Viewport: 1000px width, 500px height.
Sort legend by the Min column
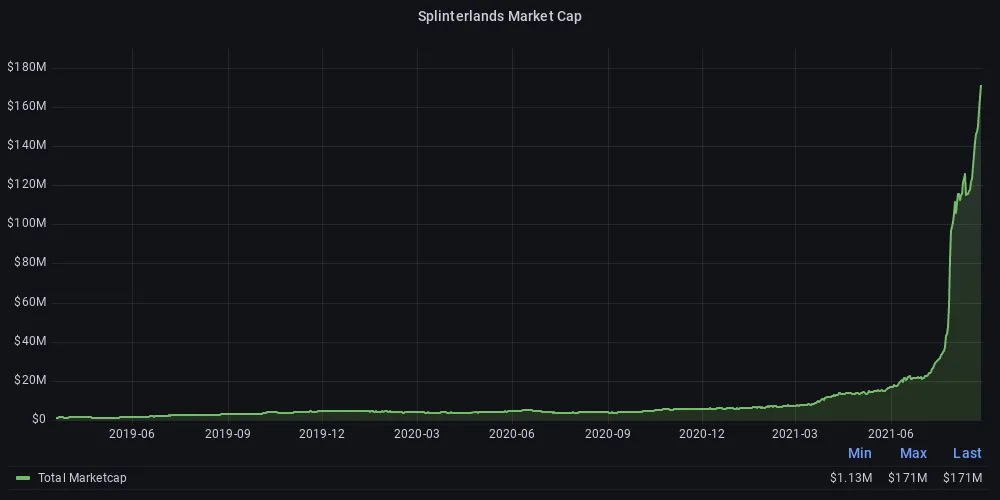click(859, 453)
